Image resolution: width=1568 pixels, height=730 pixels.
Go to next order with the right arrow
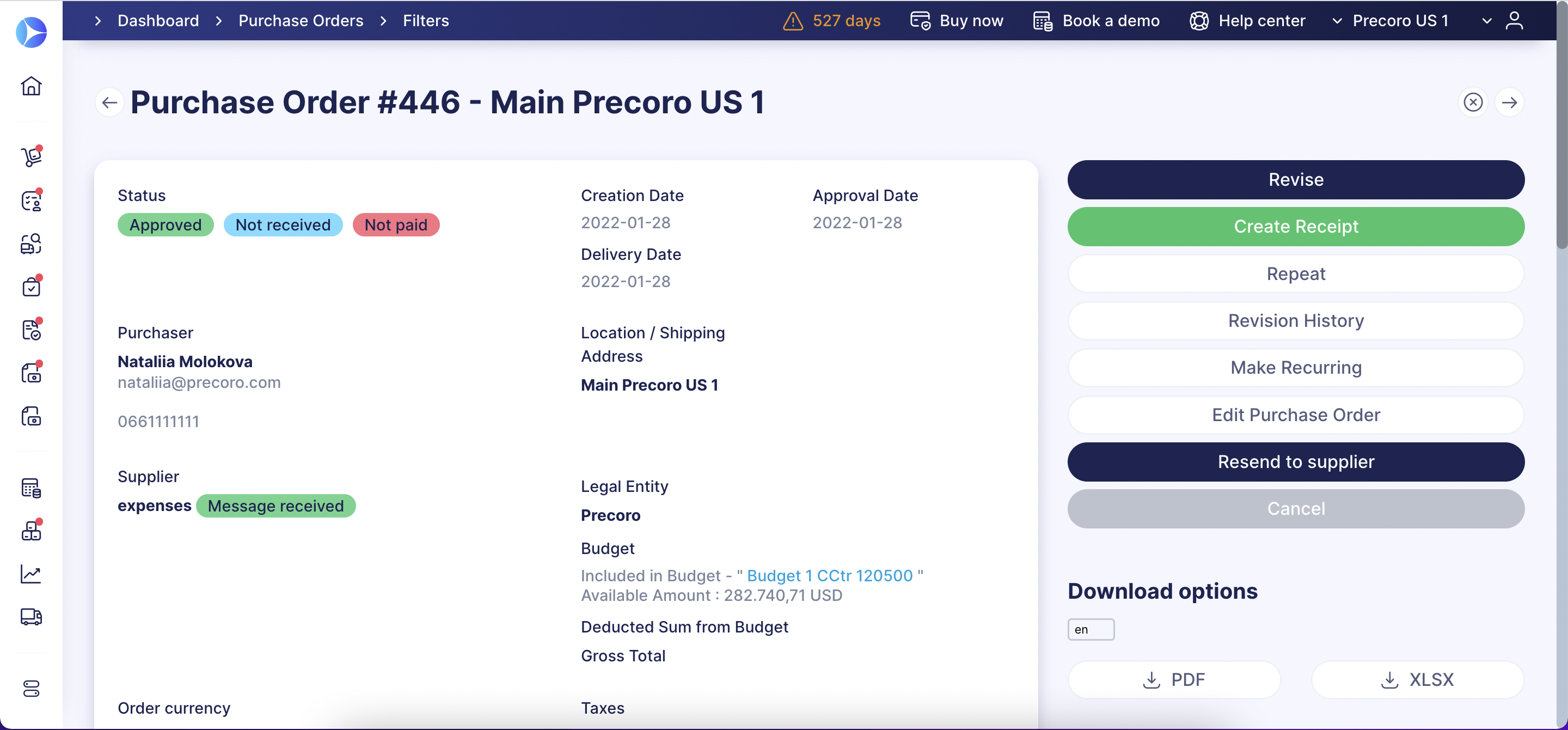[1510, 102]
